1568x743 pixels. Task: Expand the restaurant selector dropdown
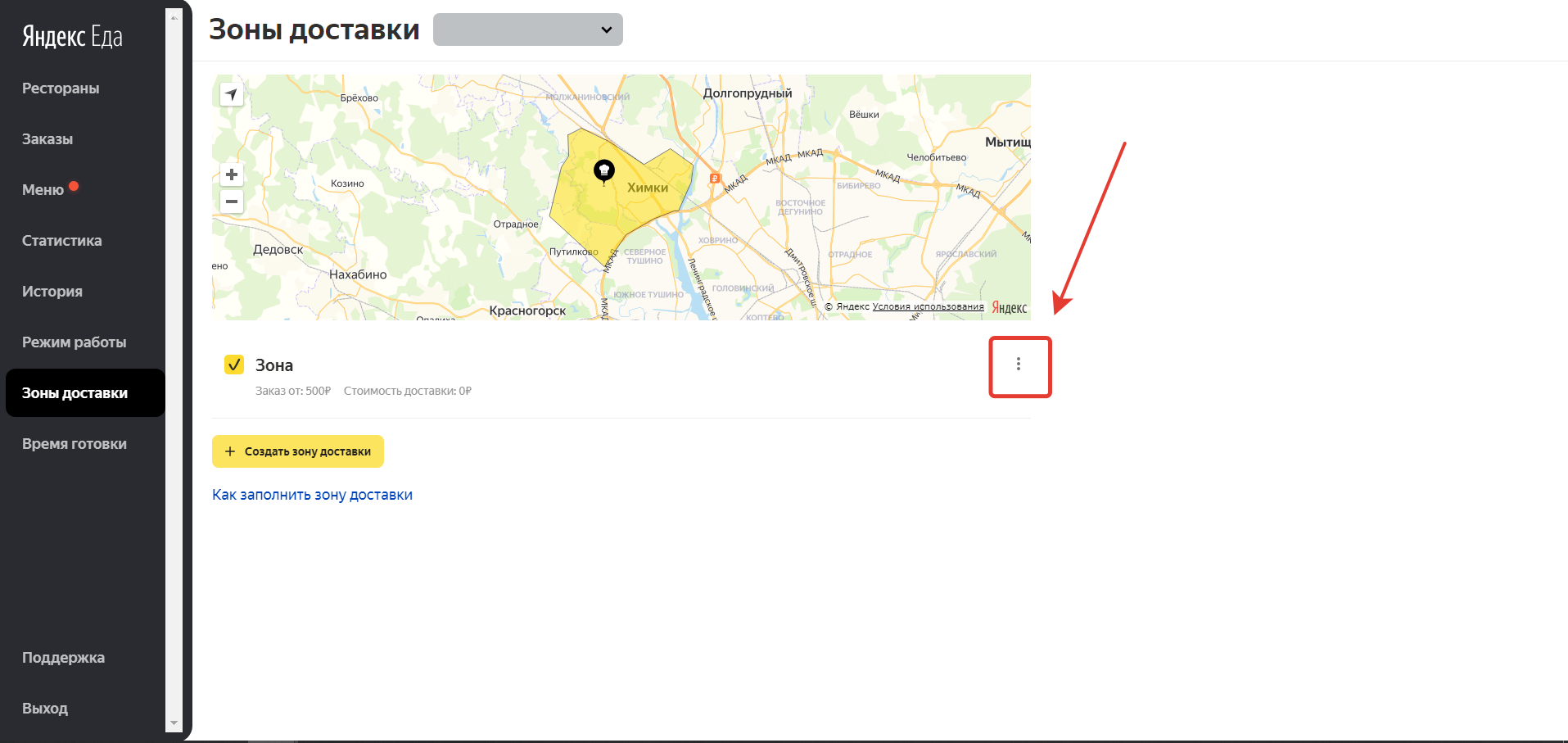click(527, 29)
